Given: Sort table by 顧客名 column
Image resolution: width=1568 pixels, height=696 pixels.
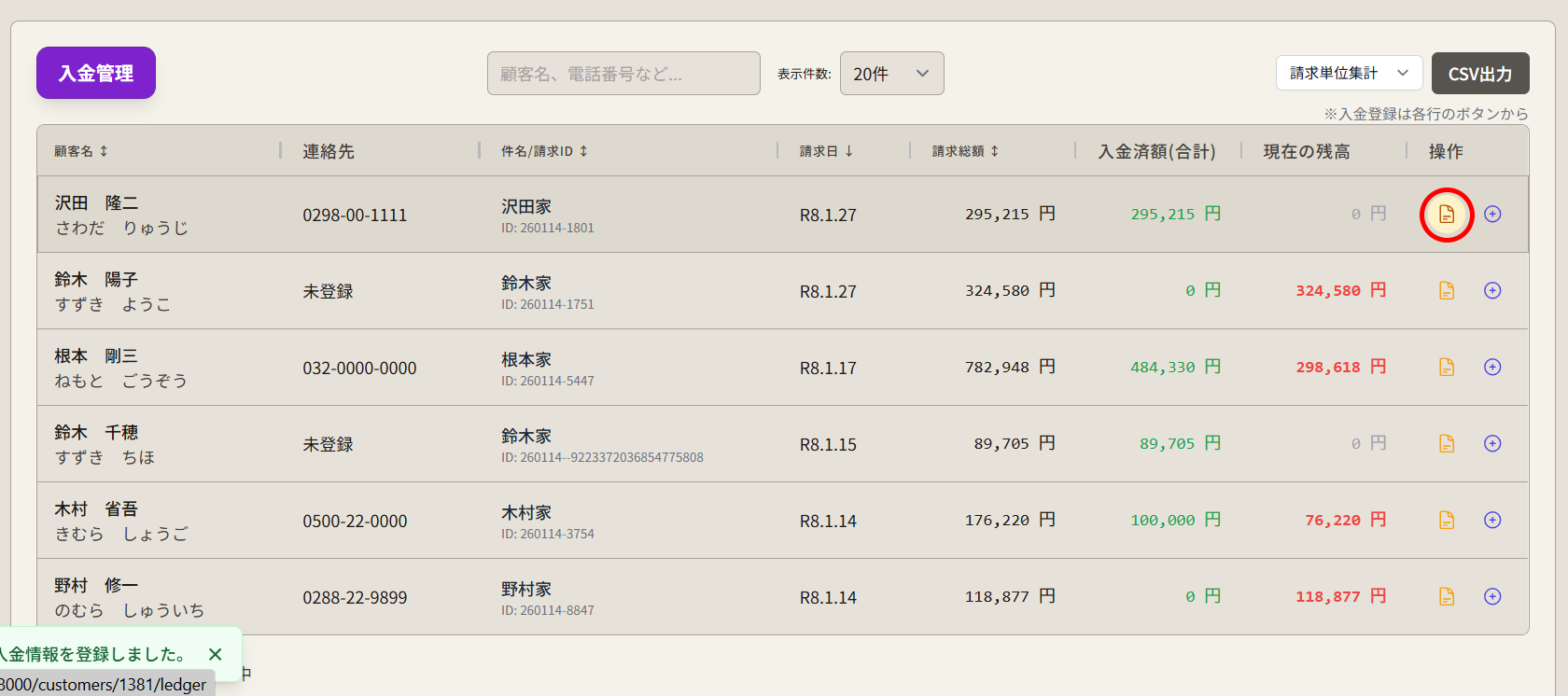Looking at the screenshot, I should click(x=81, y=151).
